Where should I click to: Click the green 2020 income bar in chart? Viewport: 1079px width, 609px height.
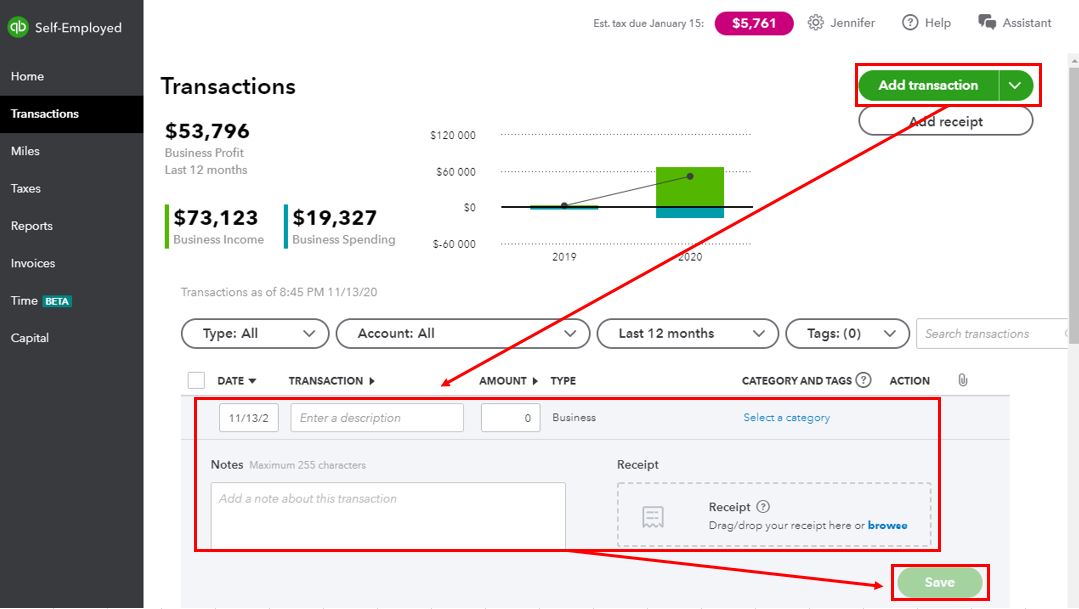coord(690,186)
